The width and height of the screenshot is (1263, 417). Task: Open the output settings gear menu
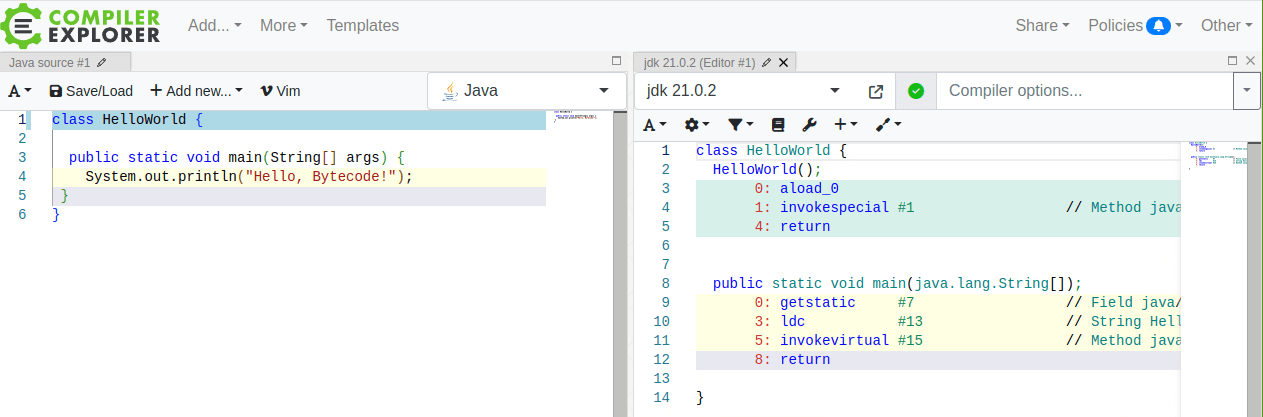697,125
